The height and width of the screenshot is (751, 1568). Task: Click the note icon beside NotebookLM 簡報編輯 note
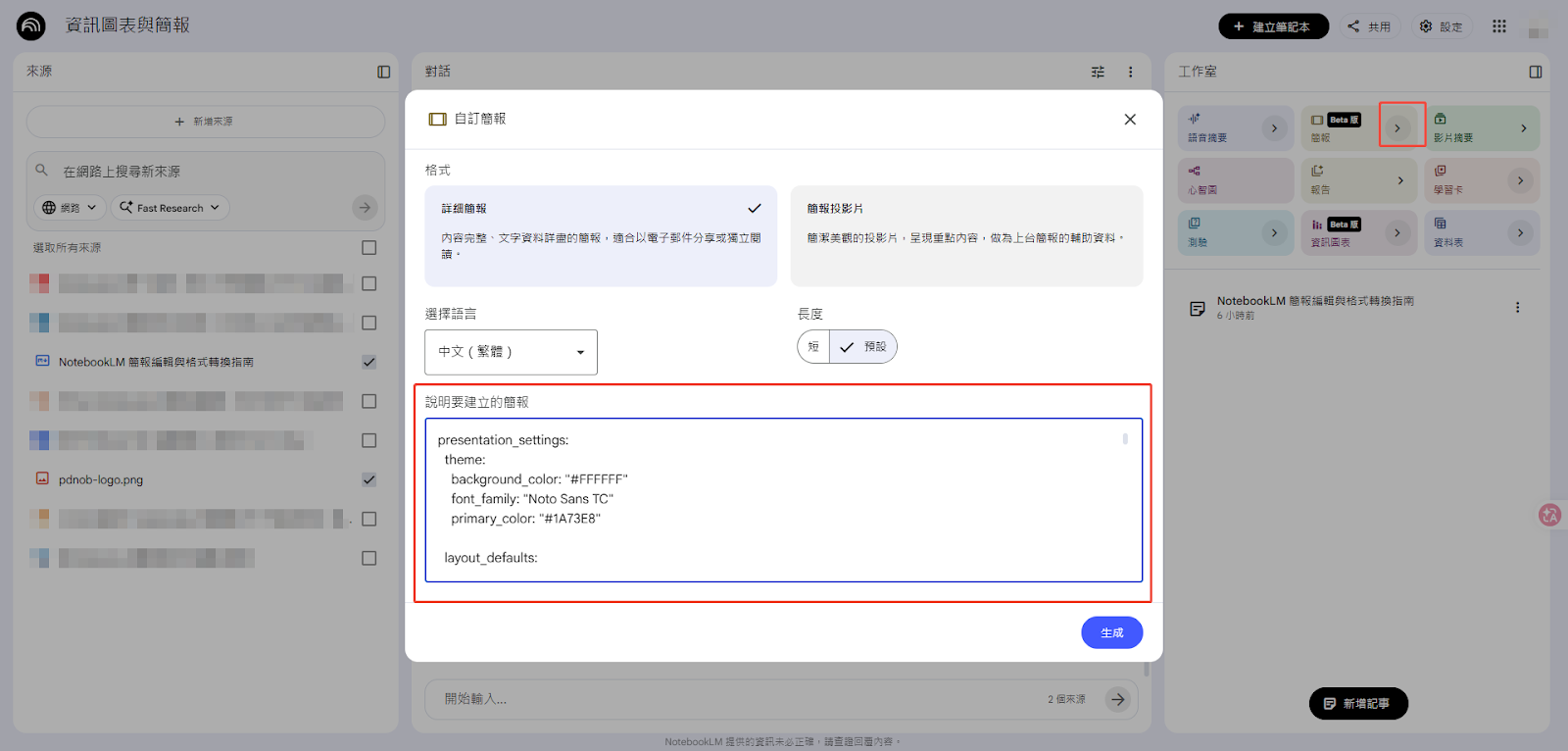coord(1197,309)
